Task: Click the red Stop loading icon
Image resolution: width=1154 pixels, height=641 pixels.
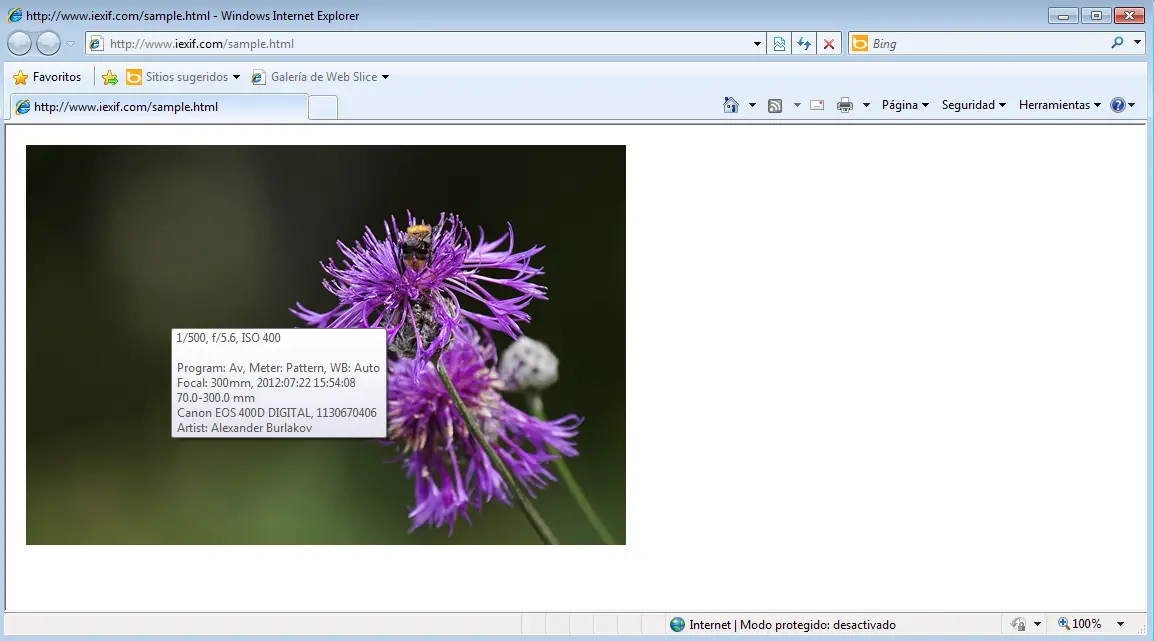Action: point(829,44)
